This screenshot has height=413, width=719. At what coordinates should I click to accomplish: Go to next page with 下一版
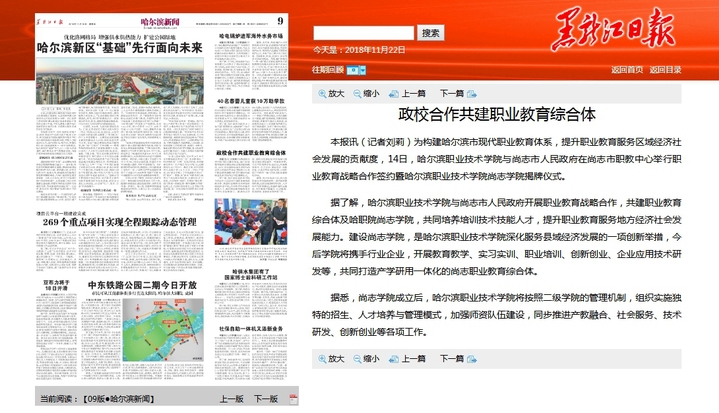coord(266,399)
